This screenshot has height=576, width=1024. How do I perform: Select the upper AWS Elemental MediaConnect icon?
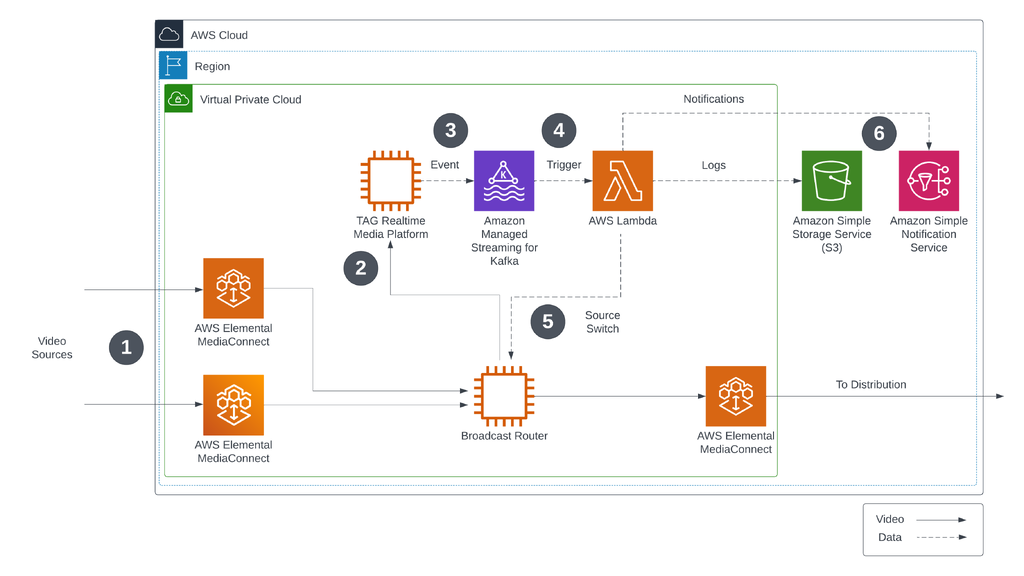pyautogui.click(x=233, y=288)
